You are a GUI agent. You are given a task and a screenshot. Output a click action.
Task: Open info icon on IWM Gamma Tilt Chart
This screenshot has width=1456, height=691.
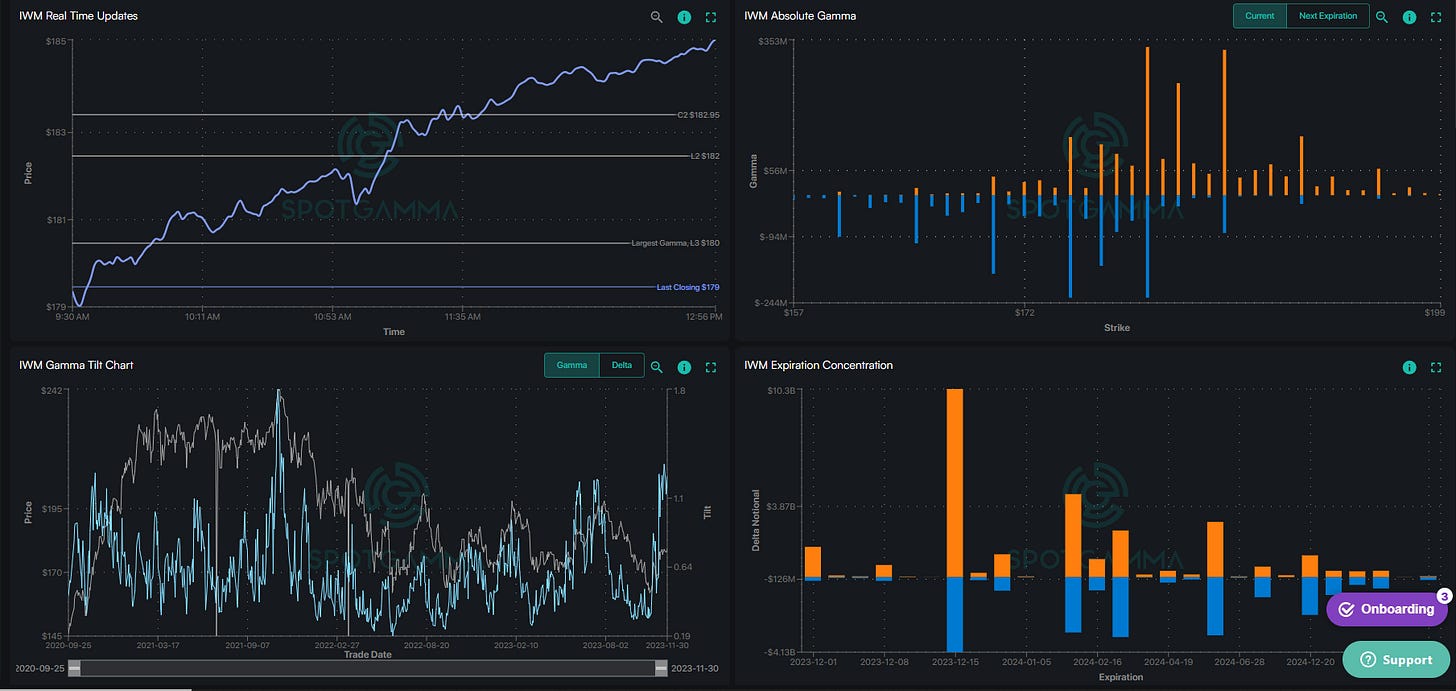[x=684, y=367]
